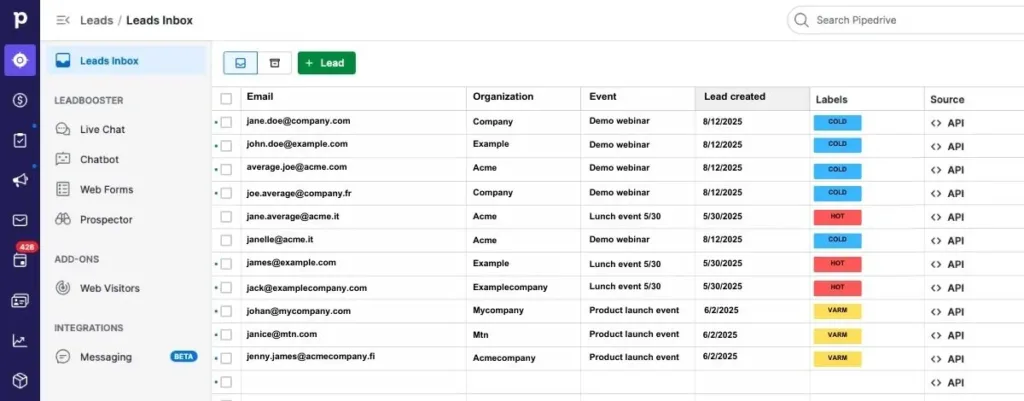Image resolution: width=1024 pixels, height=401 pixels.
Task: Select the checkbox for jane.doe@company.com
Action: click(x=226, y=122)
